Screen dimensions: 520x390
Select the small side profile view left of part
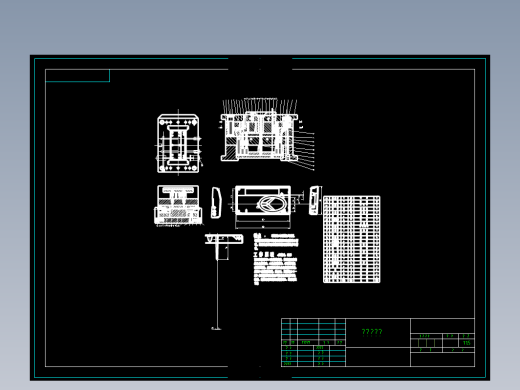tap(216, 203)
